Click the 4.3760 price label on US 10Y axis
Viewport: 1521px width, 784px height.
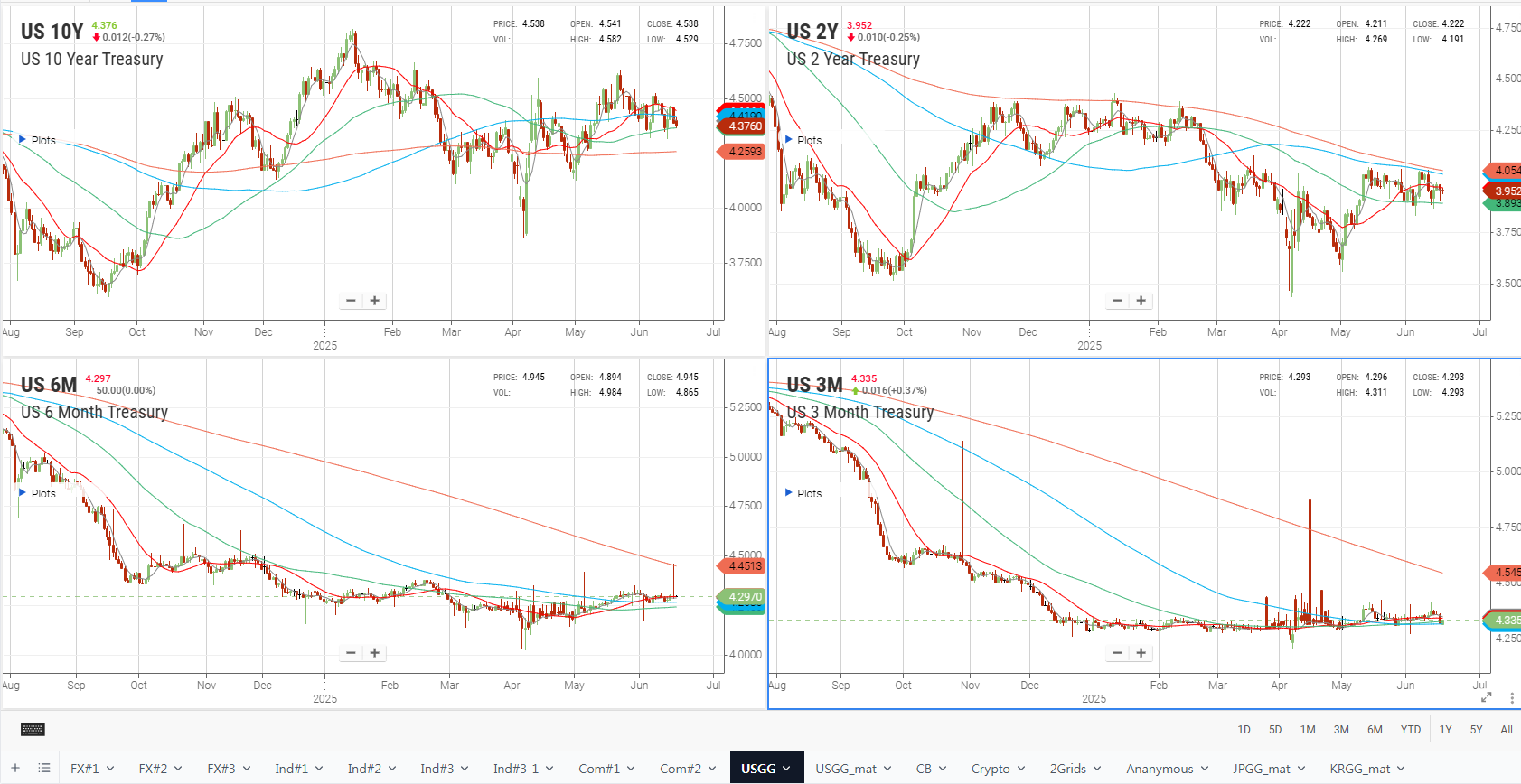[741, 126]
